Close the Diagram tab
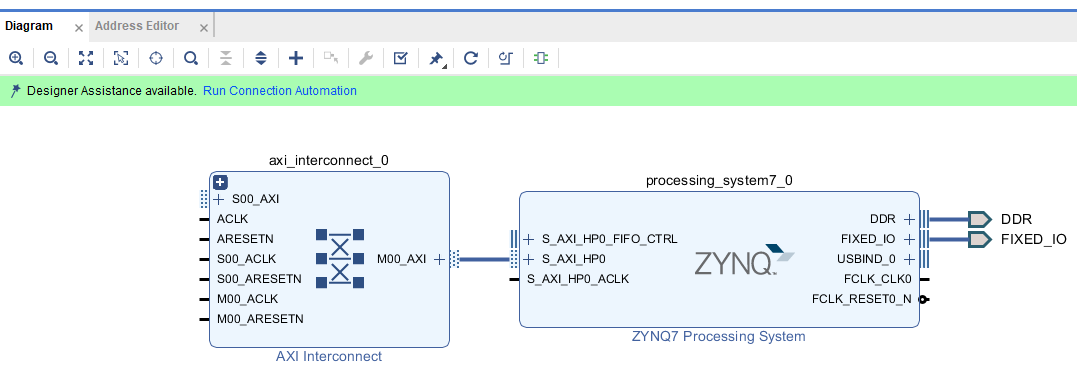The image size is (1077, 366). [78, 28]
